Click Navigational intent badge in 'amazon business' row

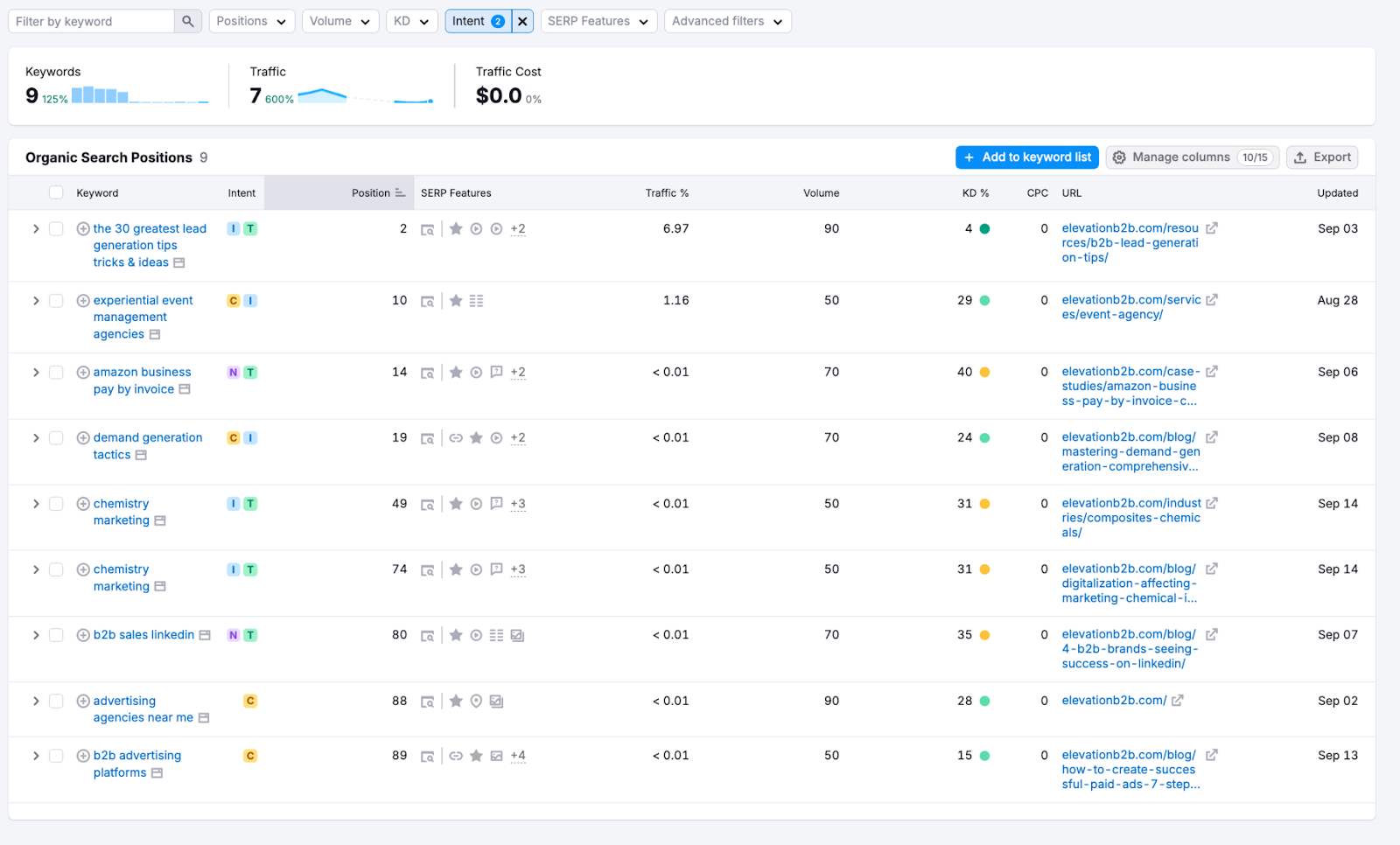coord(234,373)
